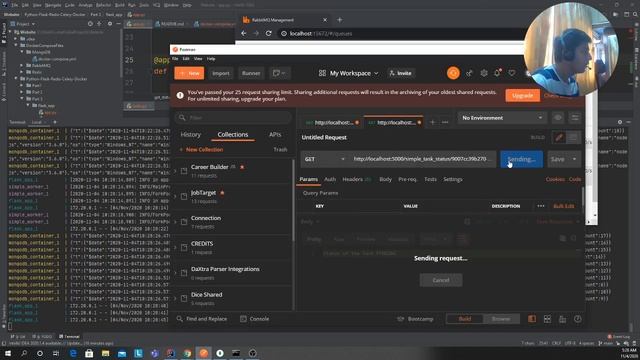Click the Invite button

point(400,73)
